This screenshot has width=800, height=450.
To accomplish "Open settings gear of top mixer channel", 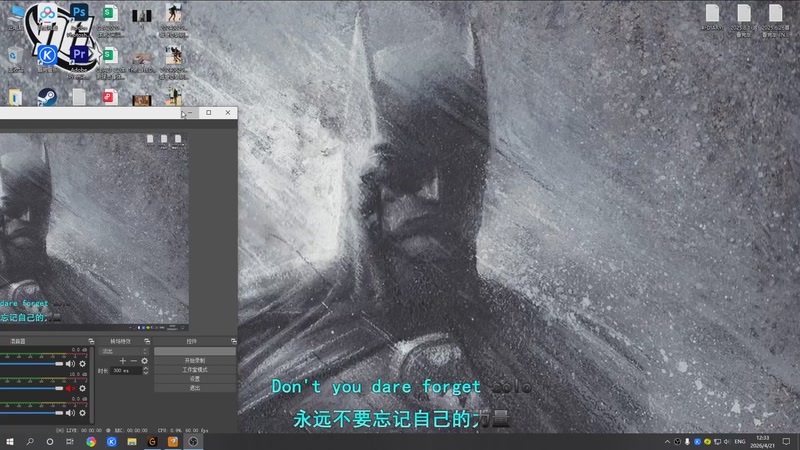I will (83, 364).
